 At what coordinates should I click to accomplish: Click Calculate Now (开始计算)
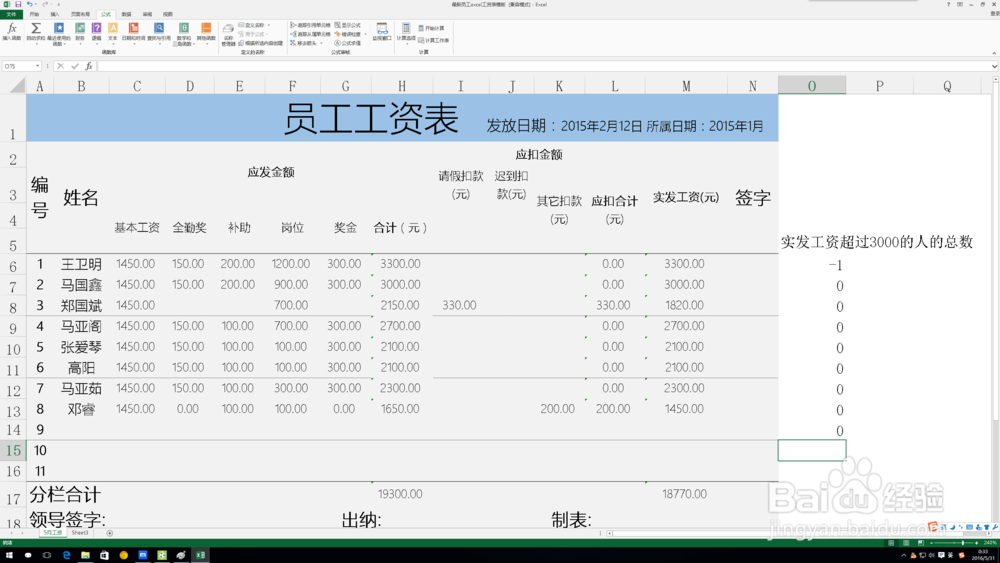[x=432, y=28]
